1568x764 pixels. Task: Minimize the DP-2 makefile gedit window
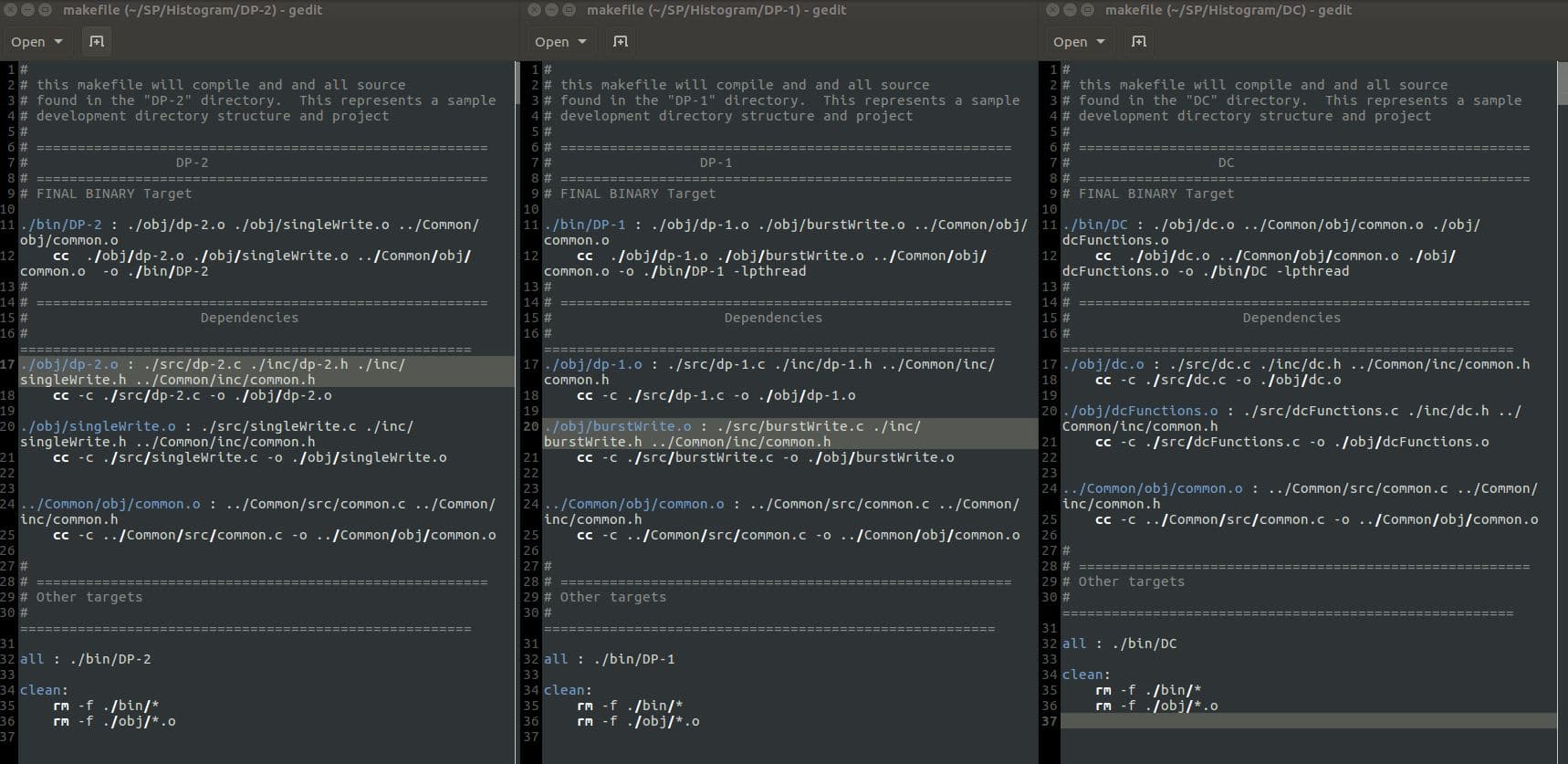[x=28, y=10]
